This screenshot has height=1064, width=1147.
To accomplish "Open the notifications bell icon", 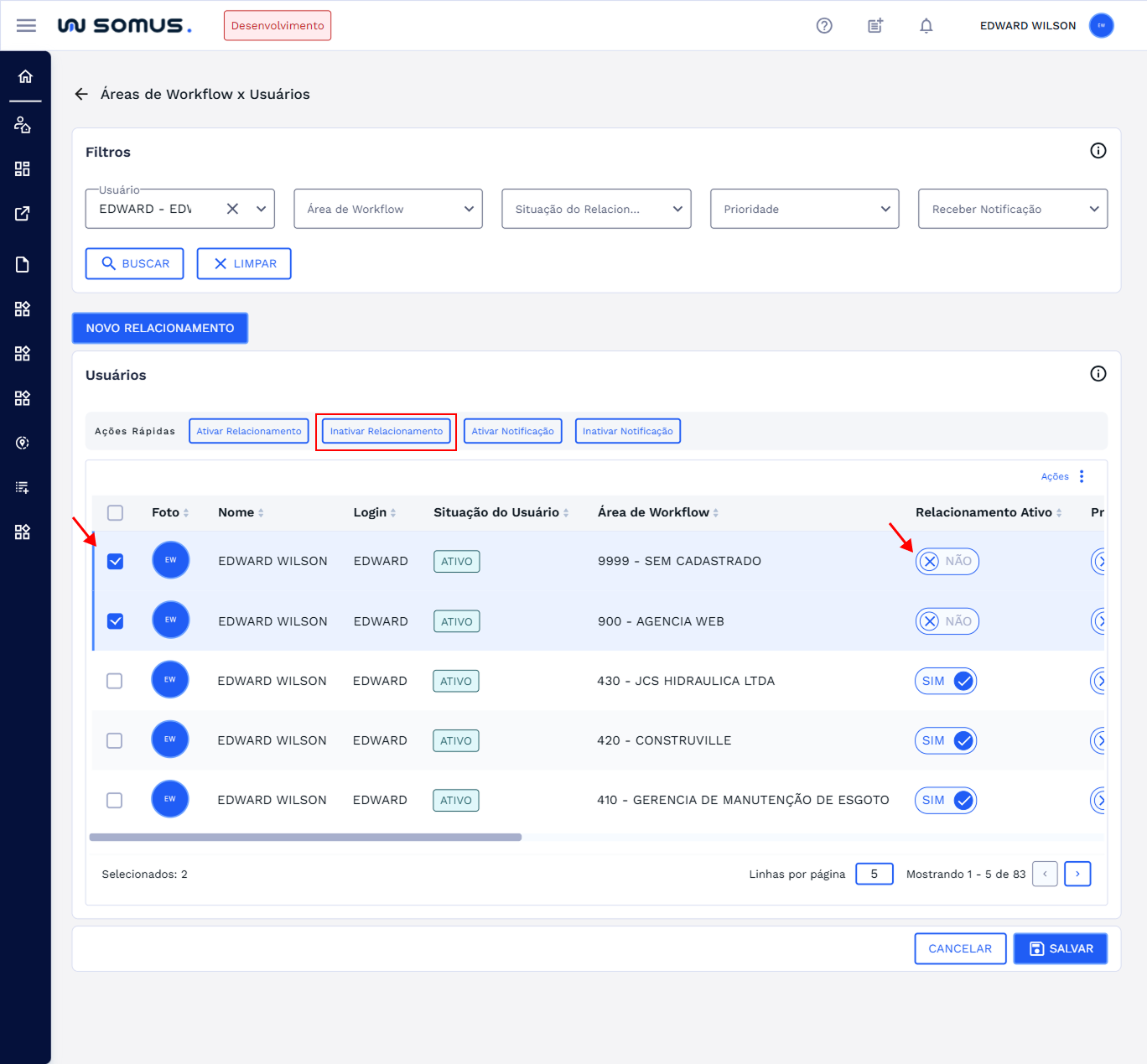I will [x=926, y=26].
